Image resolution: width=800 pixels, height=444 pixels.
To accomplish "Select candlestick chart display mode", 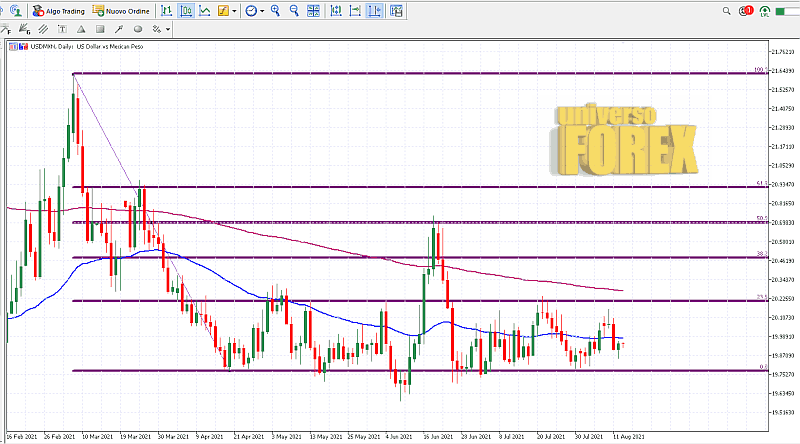I will pos(185,11).
